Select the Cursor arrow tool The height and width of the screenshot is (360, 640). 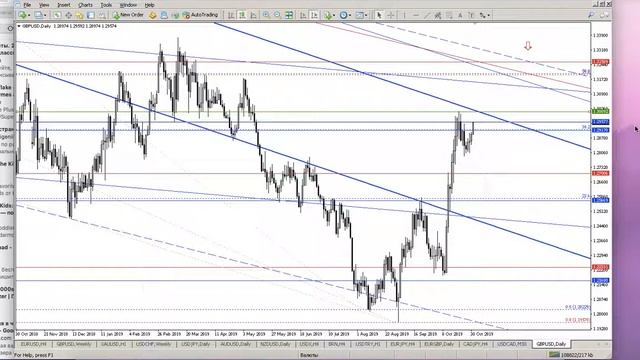point(379,15)
